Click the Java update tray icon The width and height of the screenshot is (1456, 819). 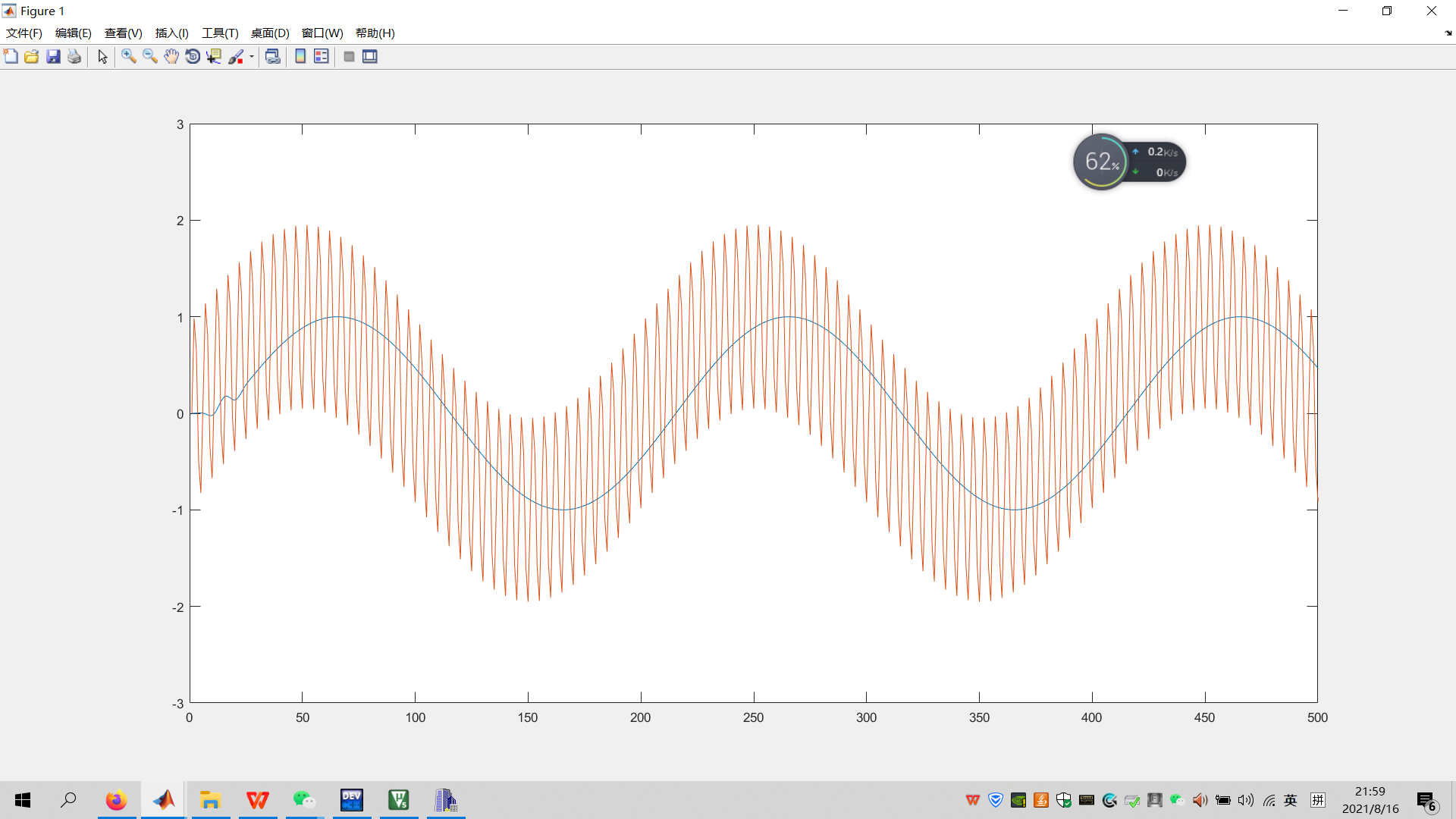click(x=1041, y=800)
